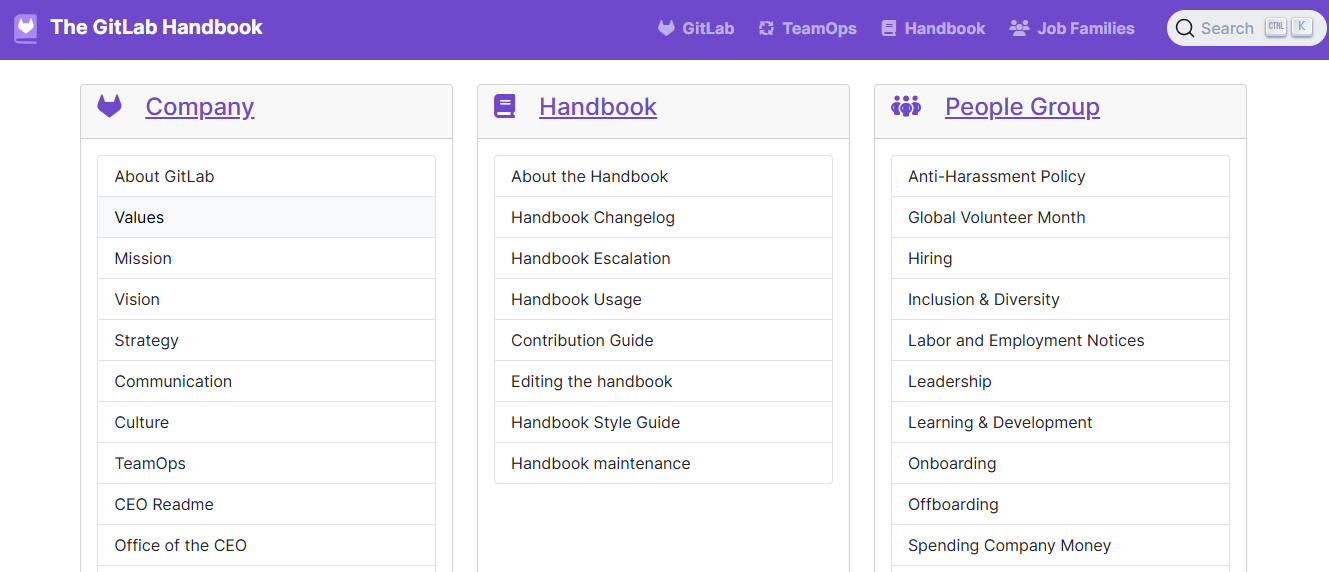Go to the Mission page
This screenshot has width=1329, height=572.
[266, 258]
